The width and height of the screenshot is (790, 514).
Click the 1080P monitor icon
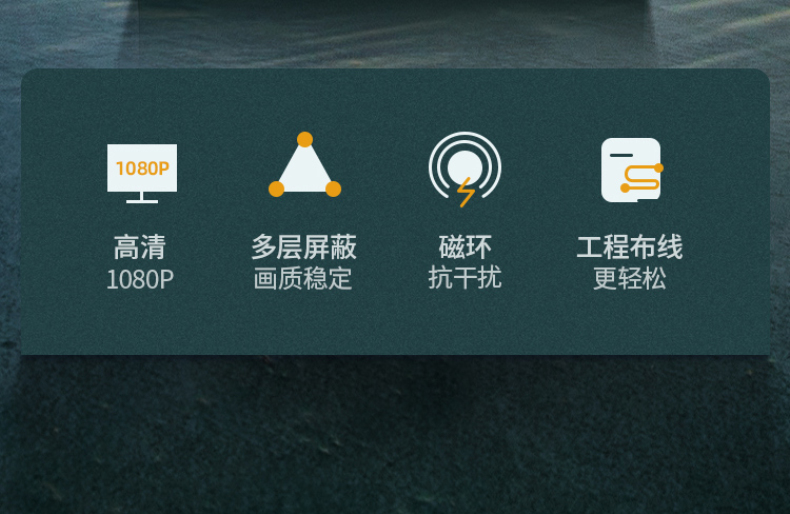tap(142, 173)
